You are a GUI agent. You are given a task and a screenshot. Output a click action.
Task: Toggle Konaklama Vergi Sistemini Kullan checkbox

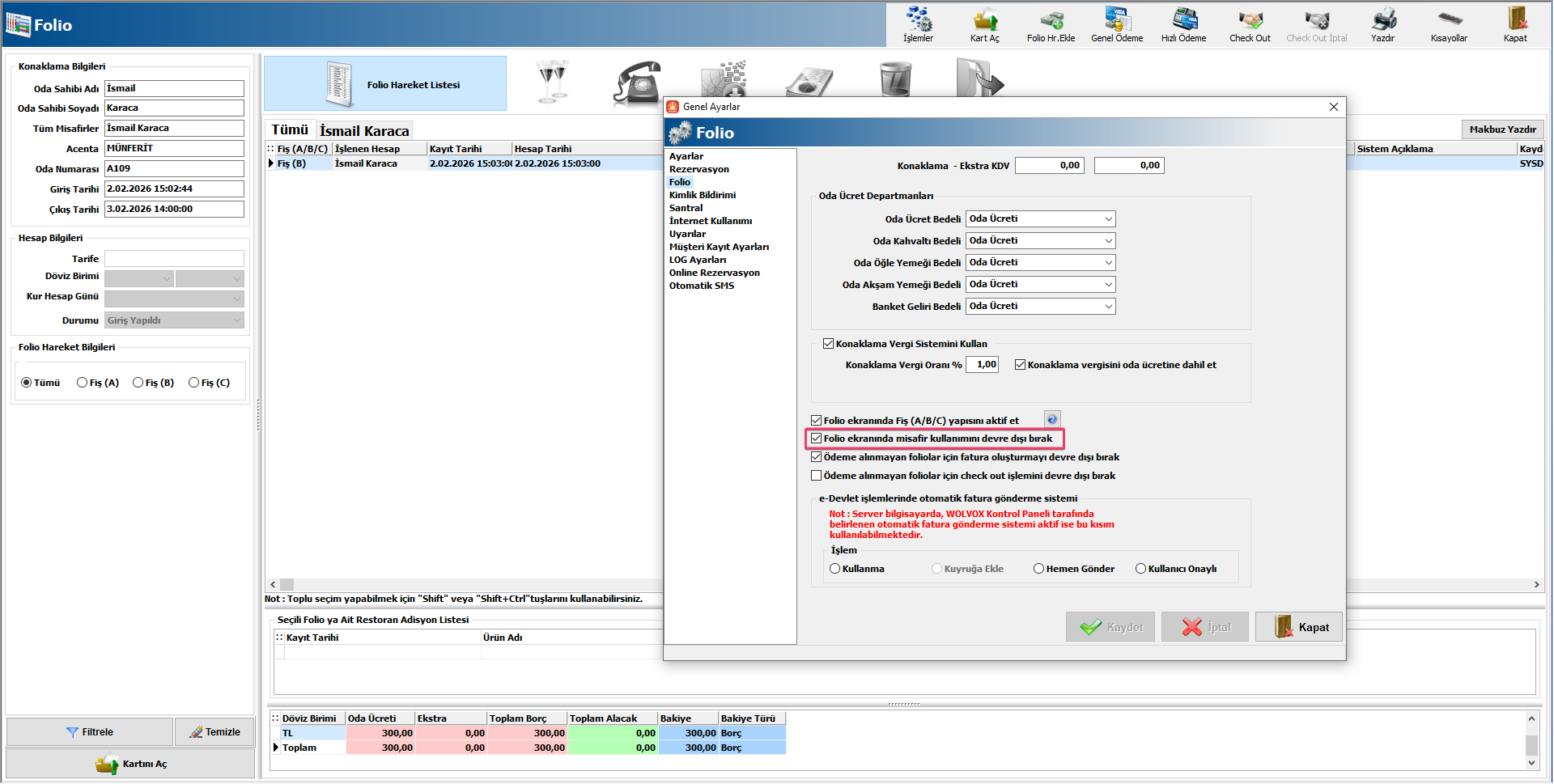pos(828,344)
